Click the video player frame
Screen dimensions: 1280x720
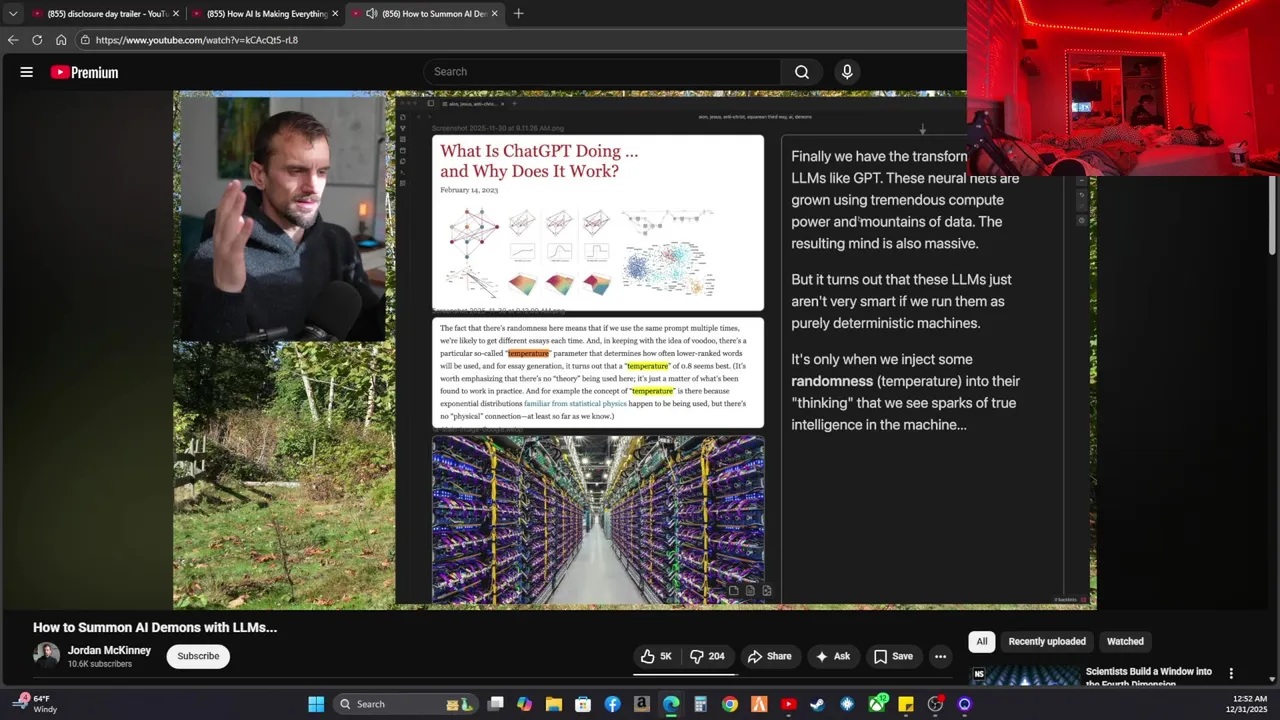634,350
